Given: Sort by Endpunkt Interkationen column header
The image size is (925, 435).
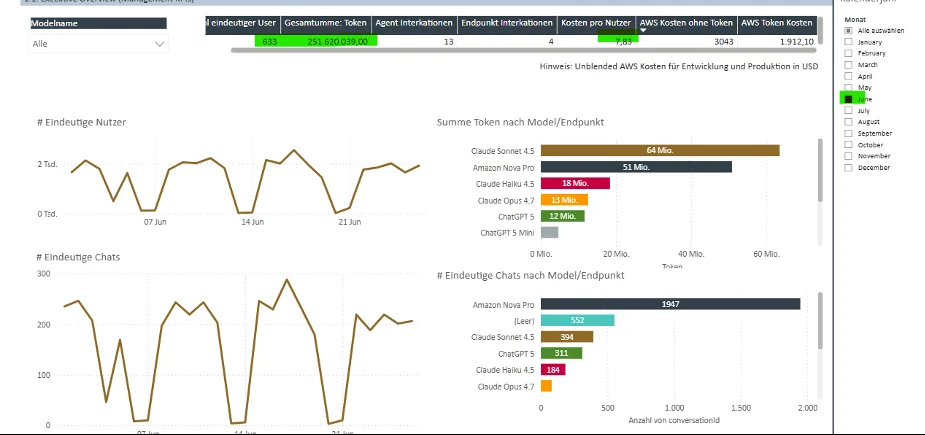Looking at the screenshot, I should (507, 23).
